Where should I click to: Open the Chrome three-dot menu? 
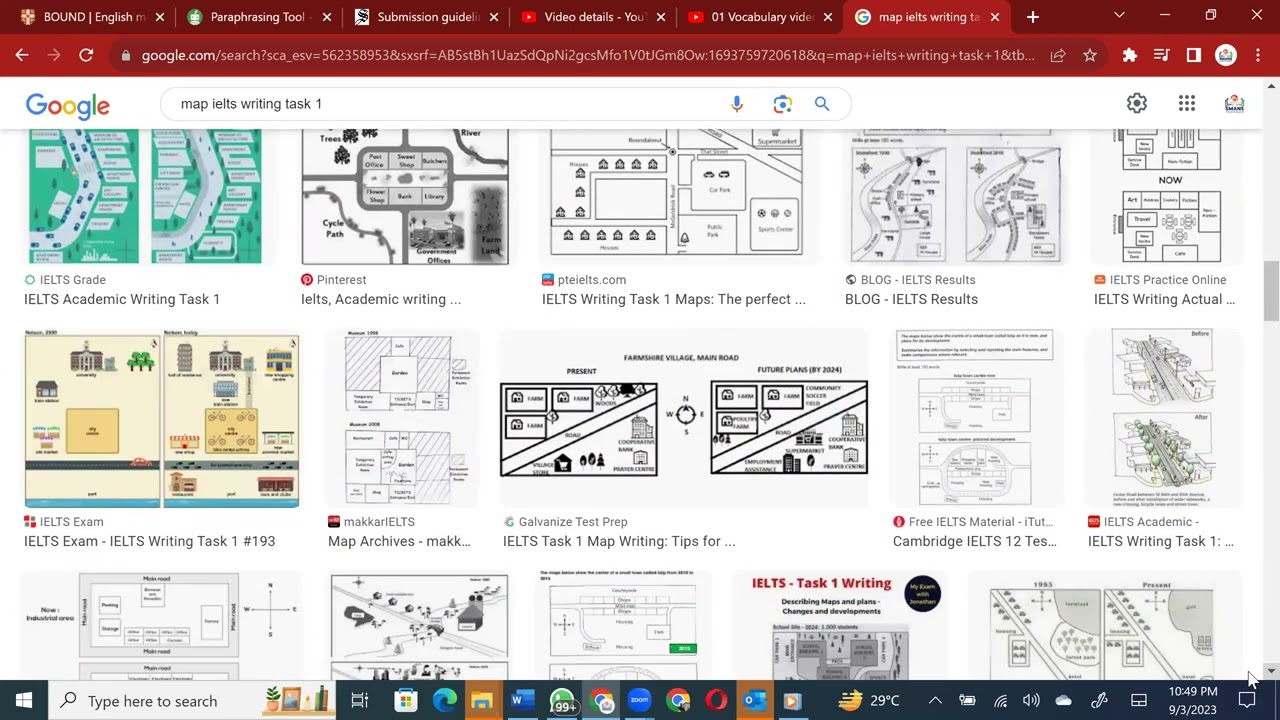point(1258,56)
